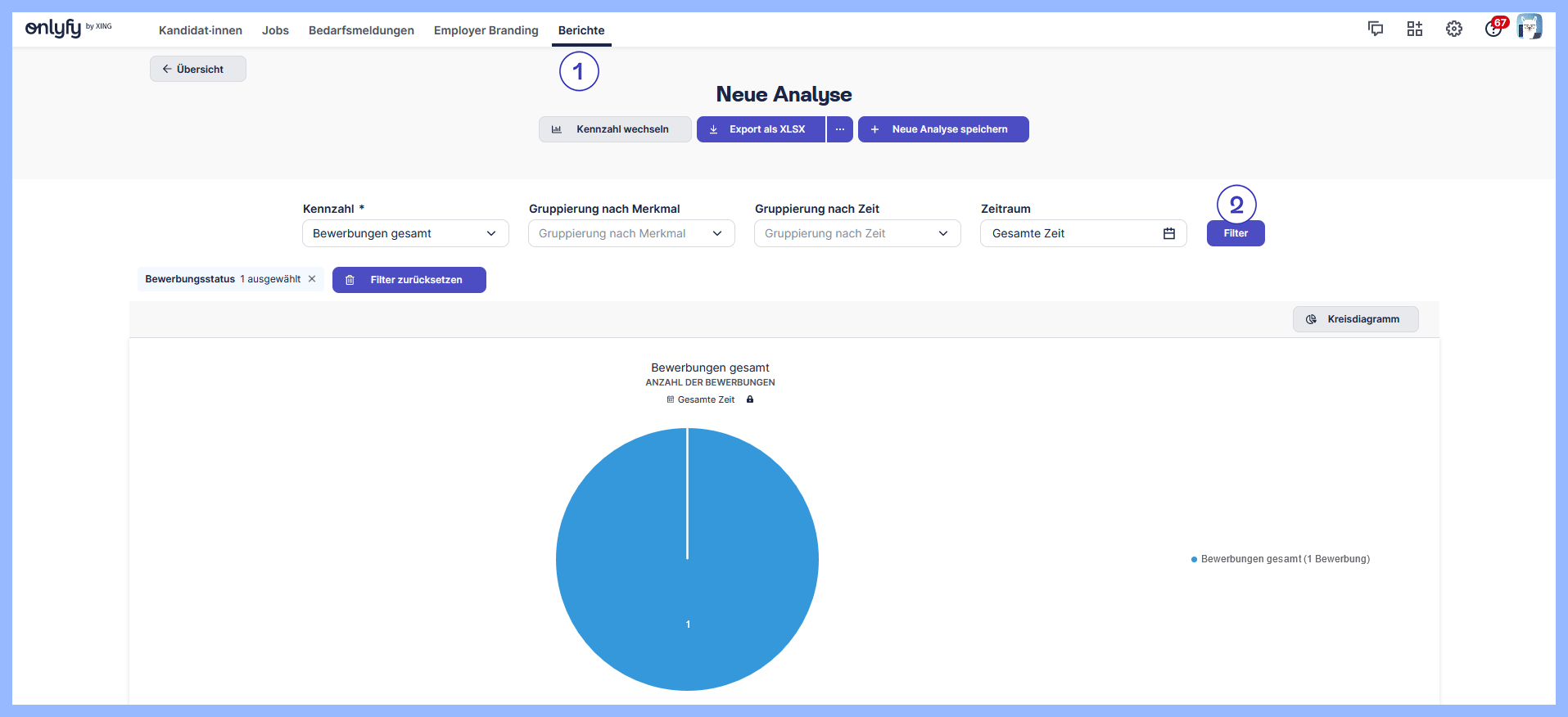Click the calendar icon in Zeitraum field
The height and width of the screenshot is (717, 1568).
tap(1169, 234)
